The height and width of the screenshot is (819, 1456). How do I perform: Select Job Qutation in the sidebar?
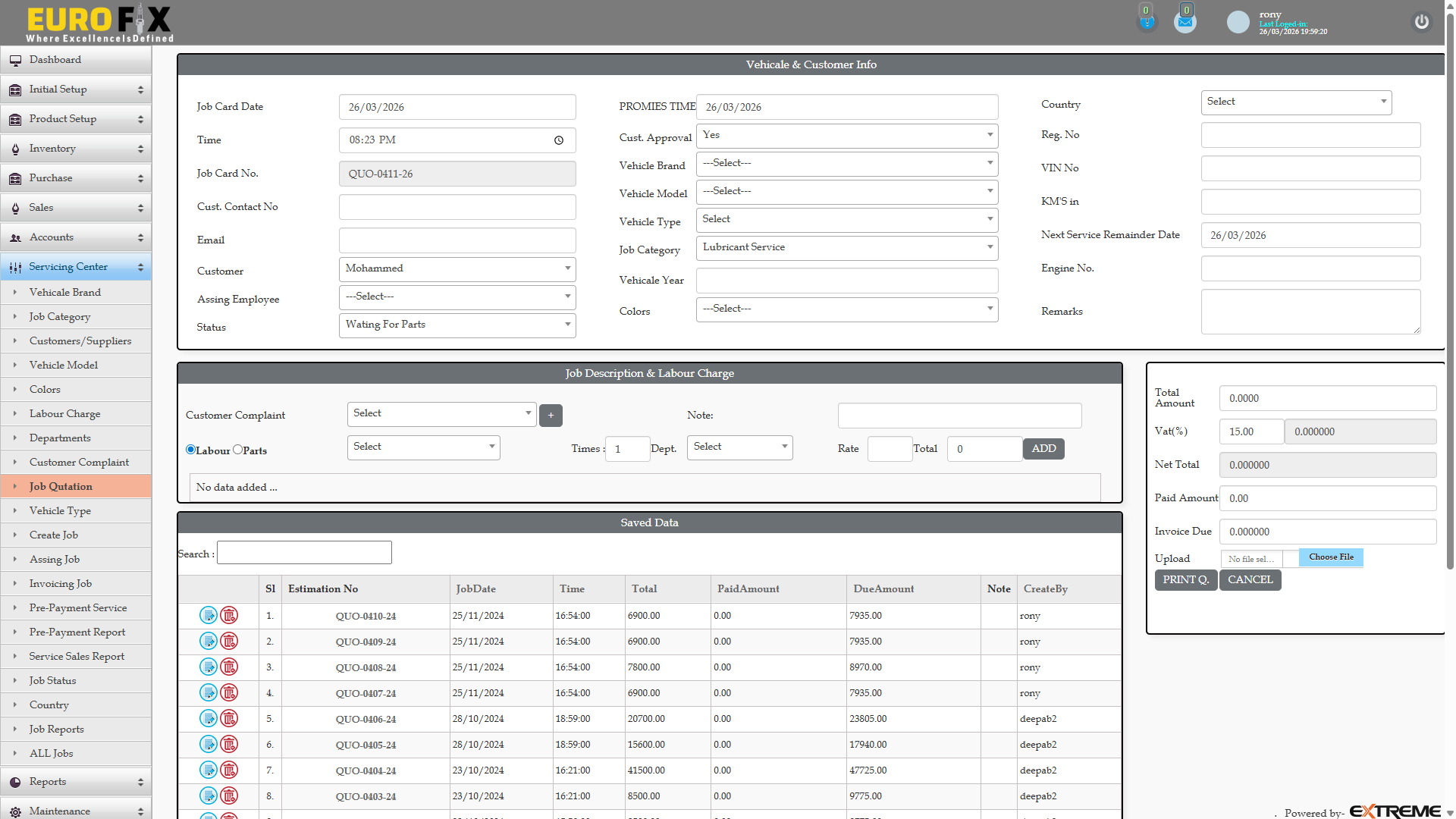(61, 486)
